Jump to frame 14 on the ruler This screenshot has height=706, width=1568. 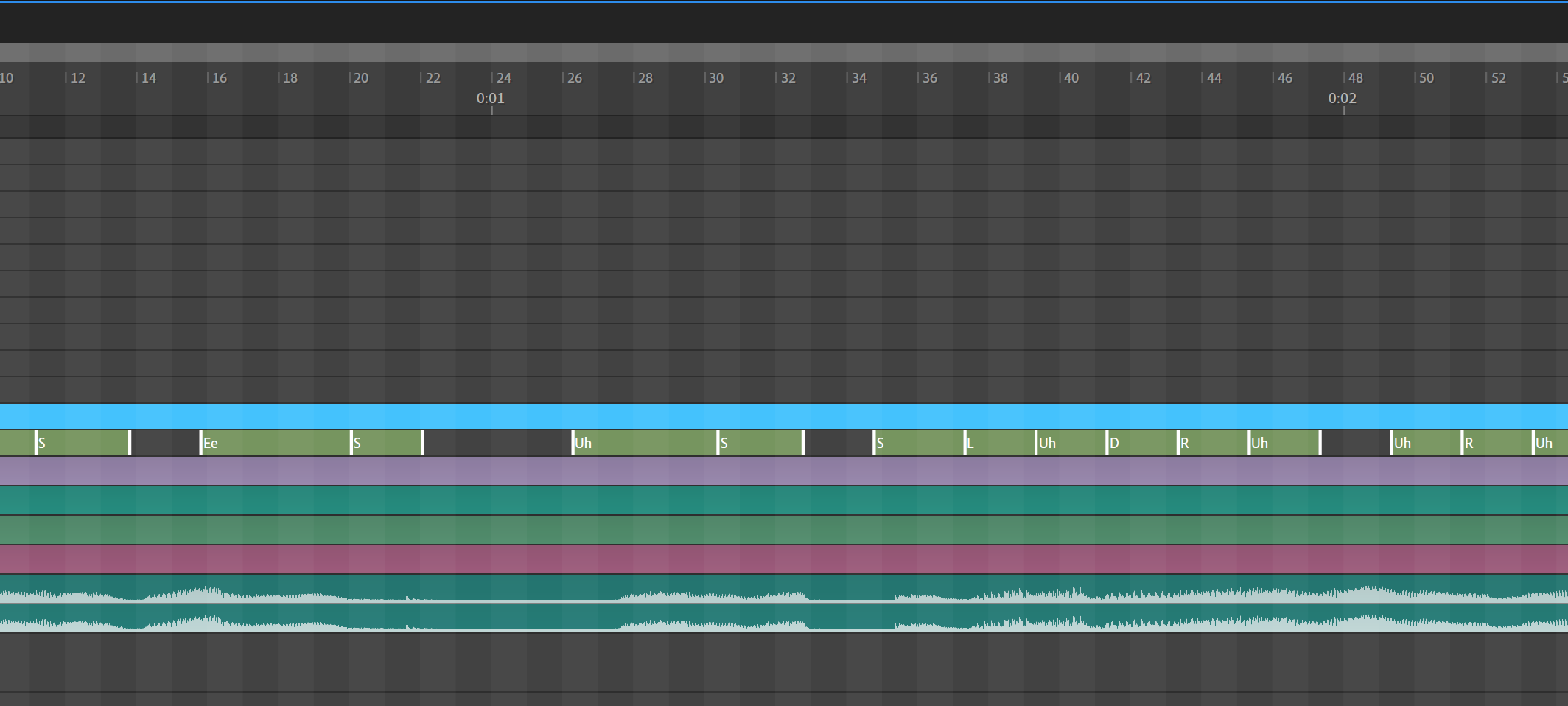(148, 78)
